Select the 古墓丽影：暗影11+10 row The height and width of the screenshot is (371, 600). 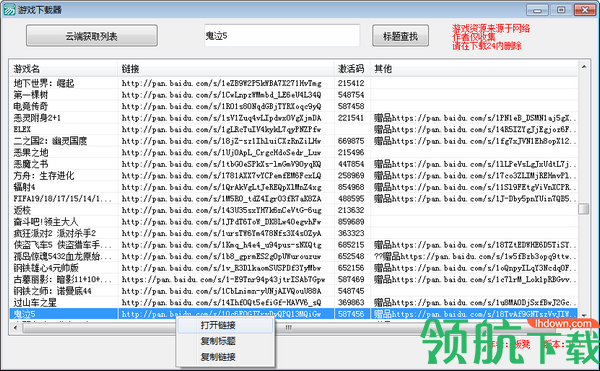click(293, 280)
